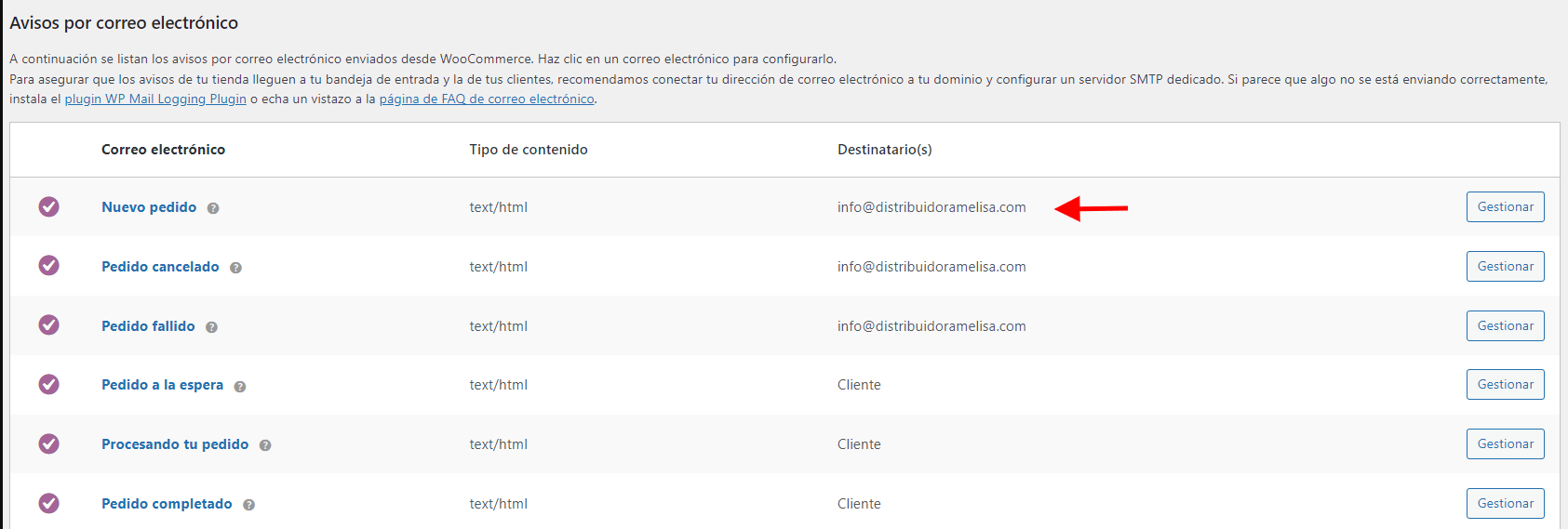This screenshot has width=1568, height=529.
Task: Click the help tooltip icon beside Pedido fallido
Action: [x=211, y=327]
